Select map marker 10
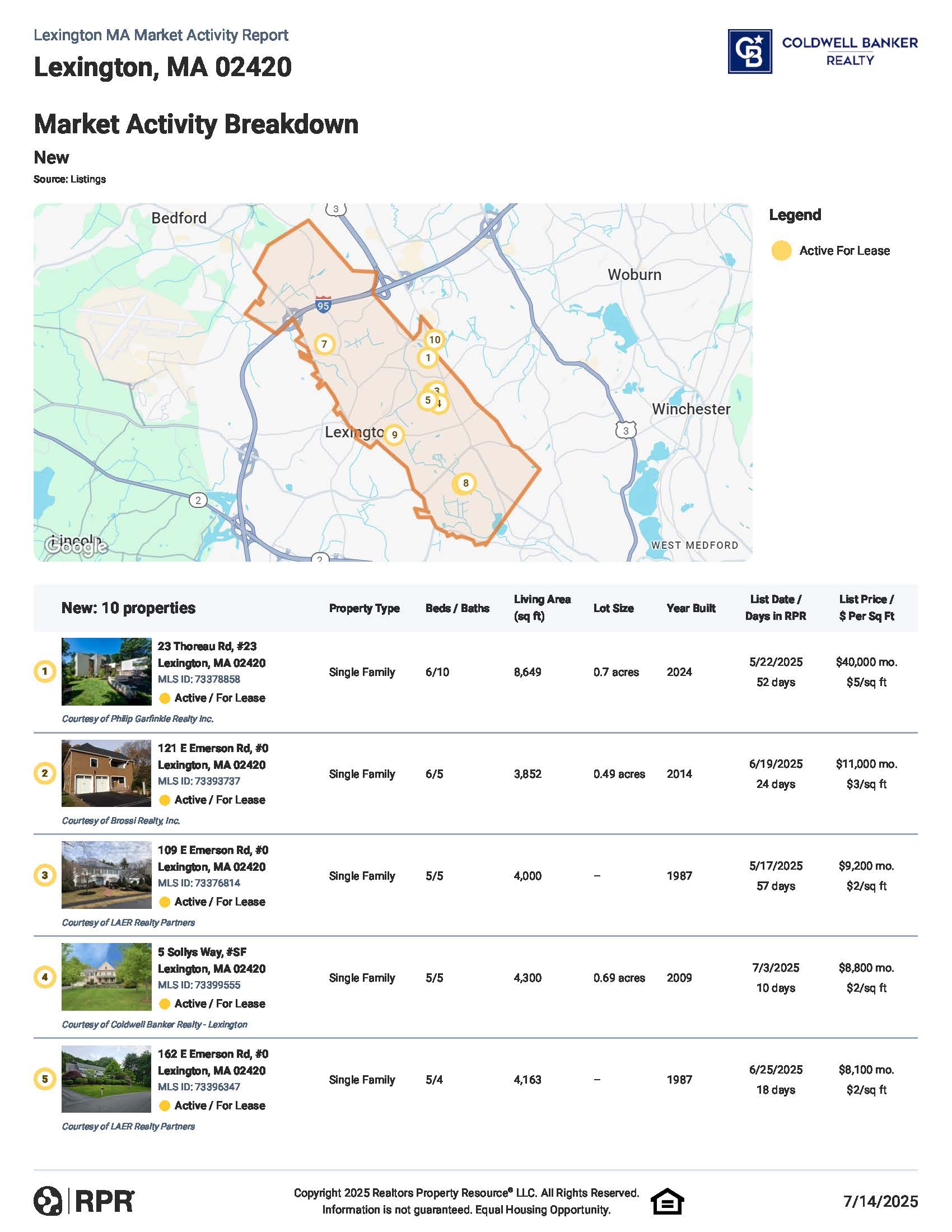Image resolution: width=952 pixels, height=1232 pixels. click(x=434, y=339)
